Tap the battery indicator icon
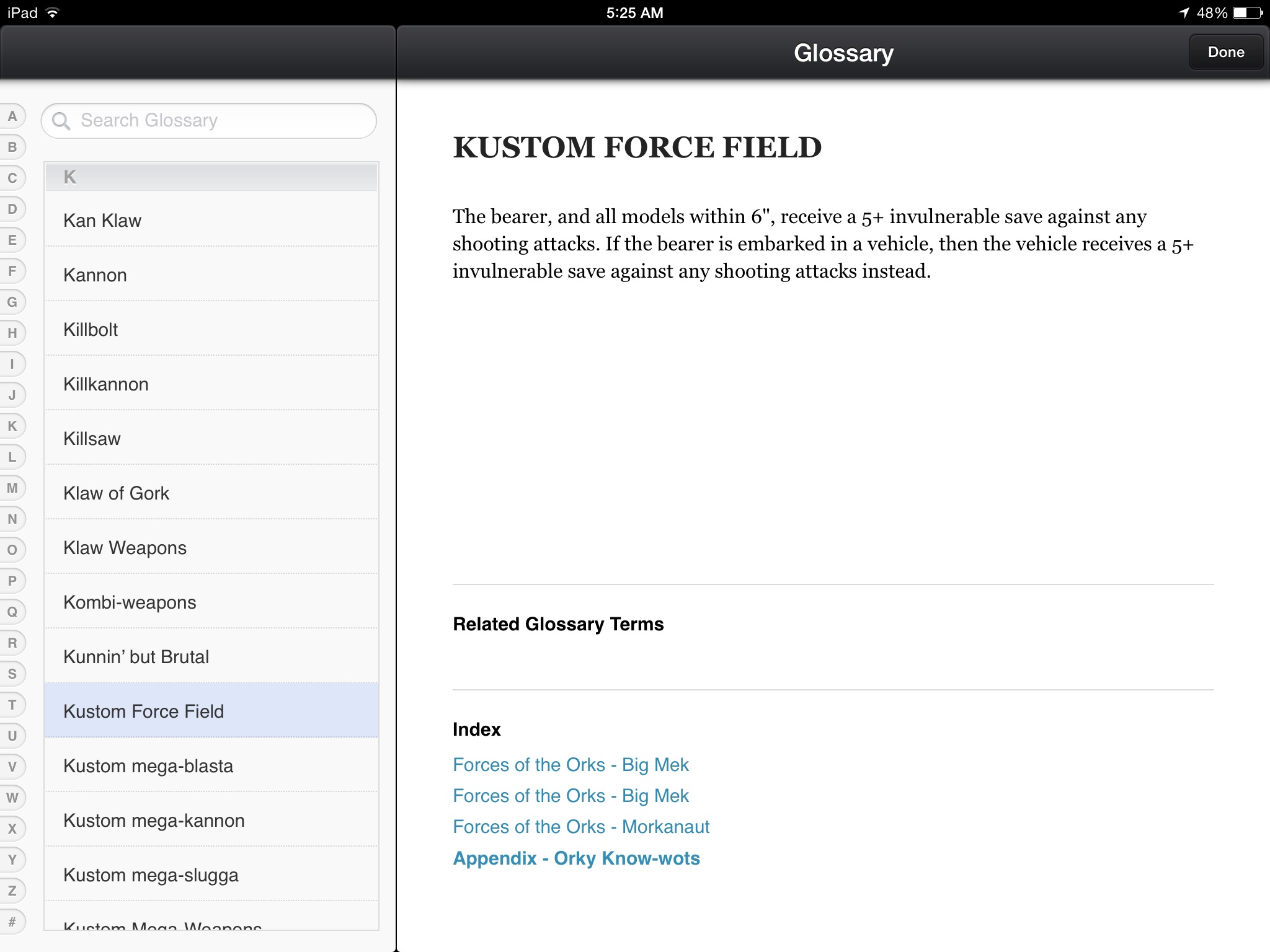Screen dimensions: 1270x952 tap(1248, 12)
